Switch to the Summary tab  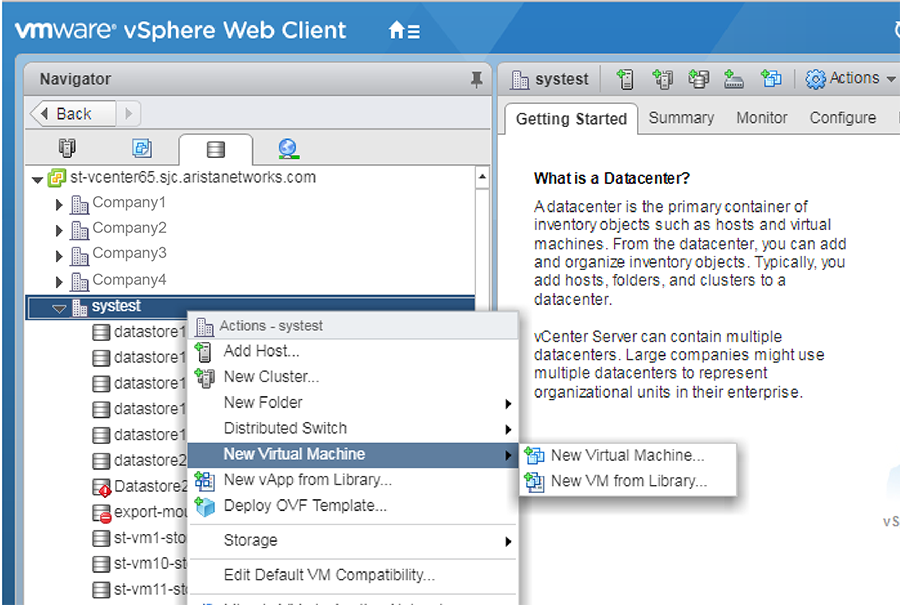click(681, 118)
